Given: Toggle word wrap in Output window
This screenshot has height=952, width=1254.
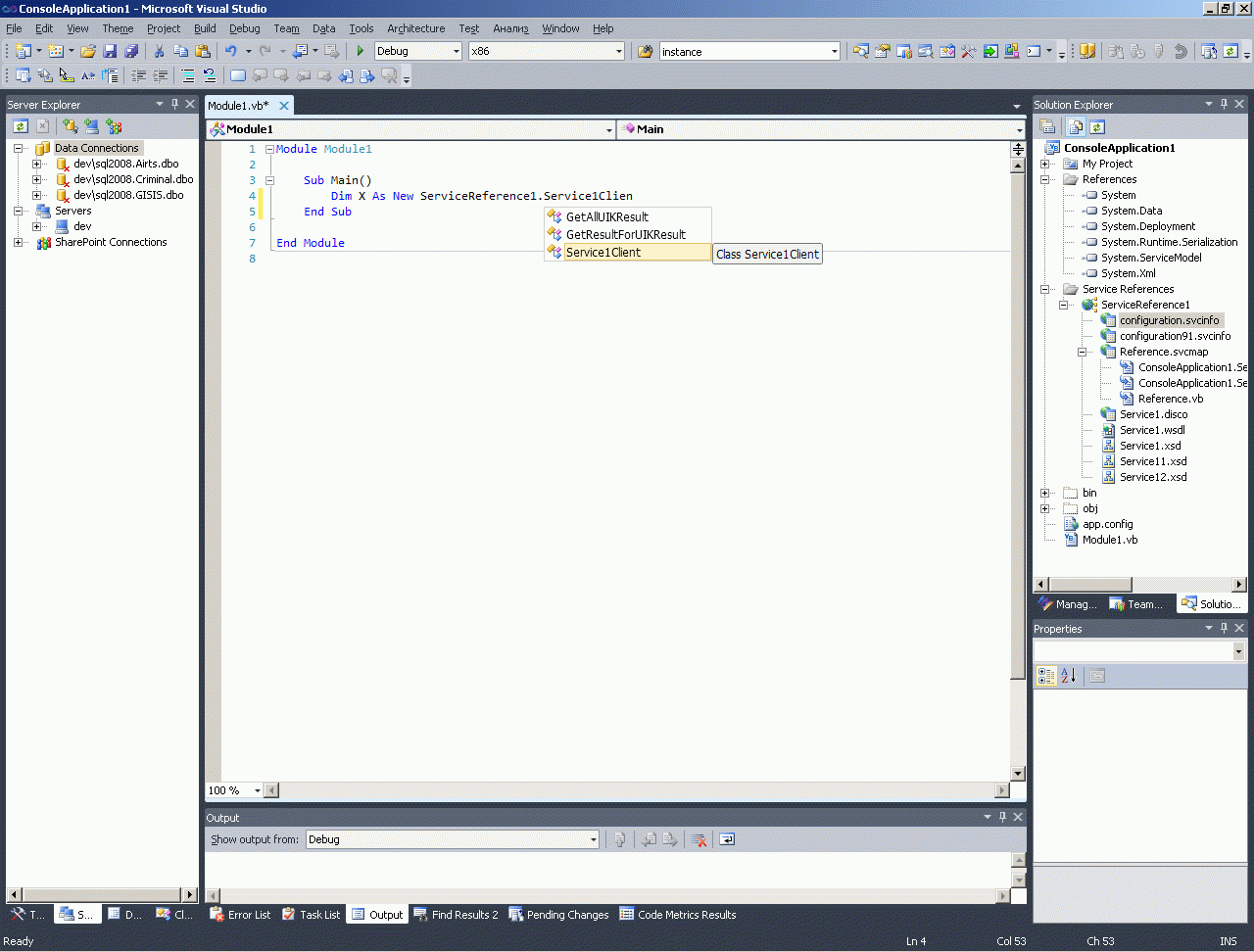Looking at the screenshot, I should tap(727, 839).
